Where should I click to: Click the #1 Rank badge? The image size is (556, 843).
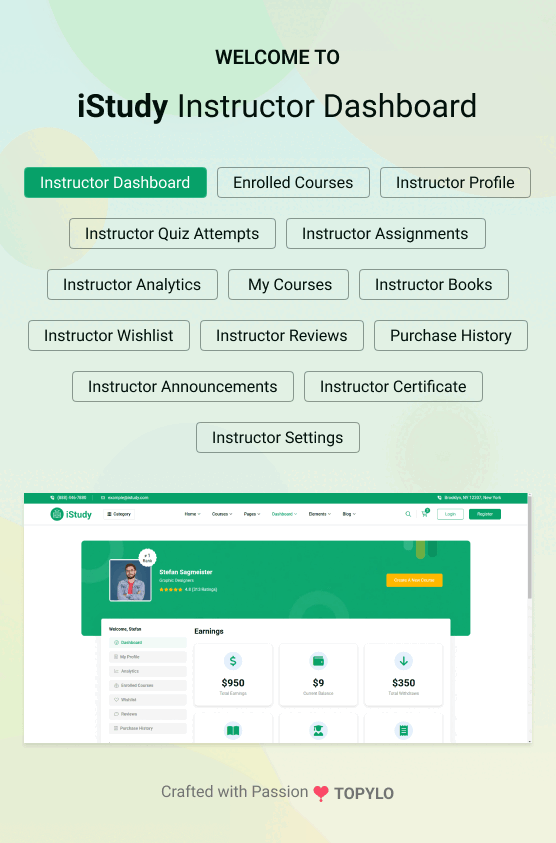click(x=147, y=558)
